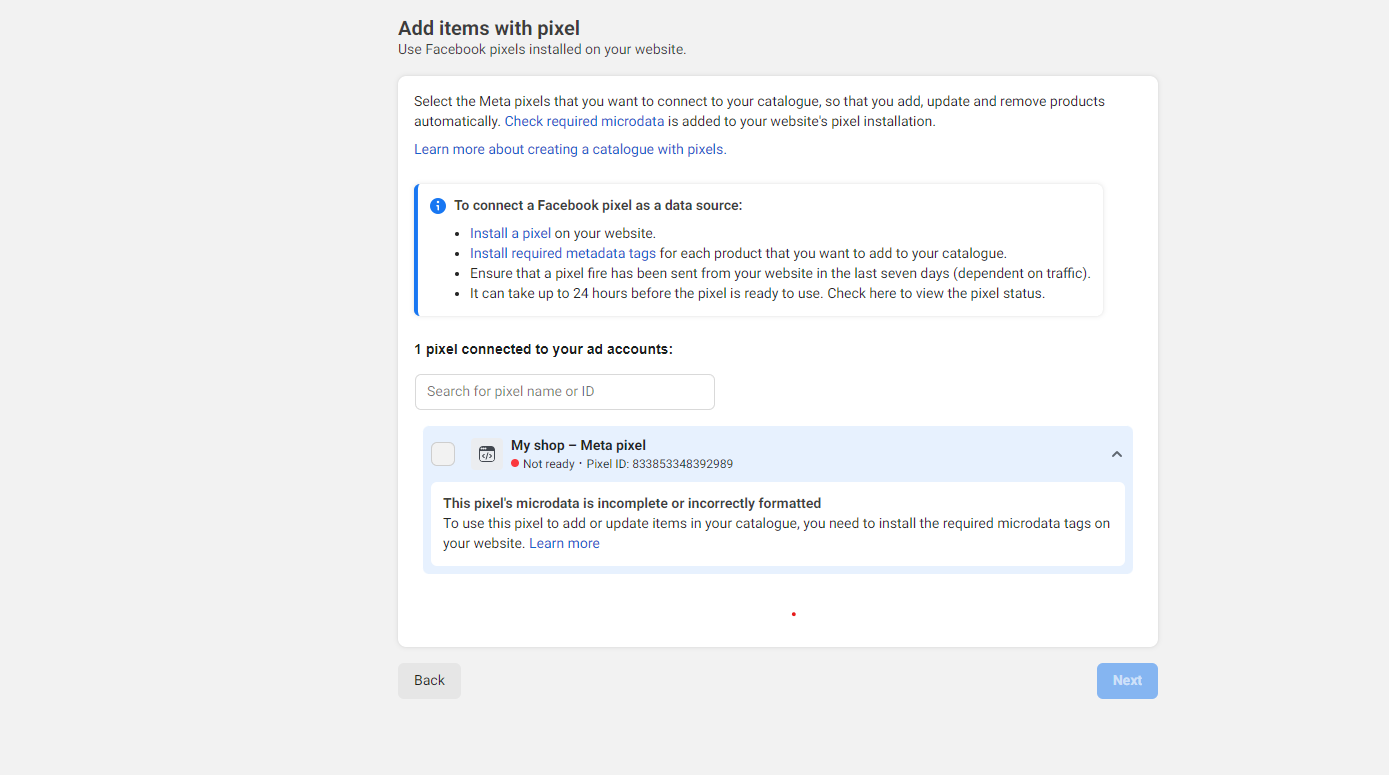1389x775 pixels.
Task: Focus the Search for pixel name or ID field
Action: (564, 392)
